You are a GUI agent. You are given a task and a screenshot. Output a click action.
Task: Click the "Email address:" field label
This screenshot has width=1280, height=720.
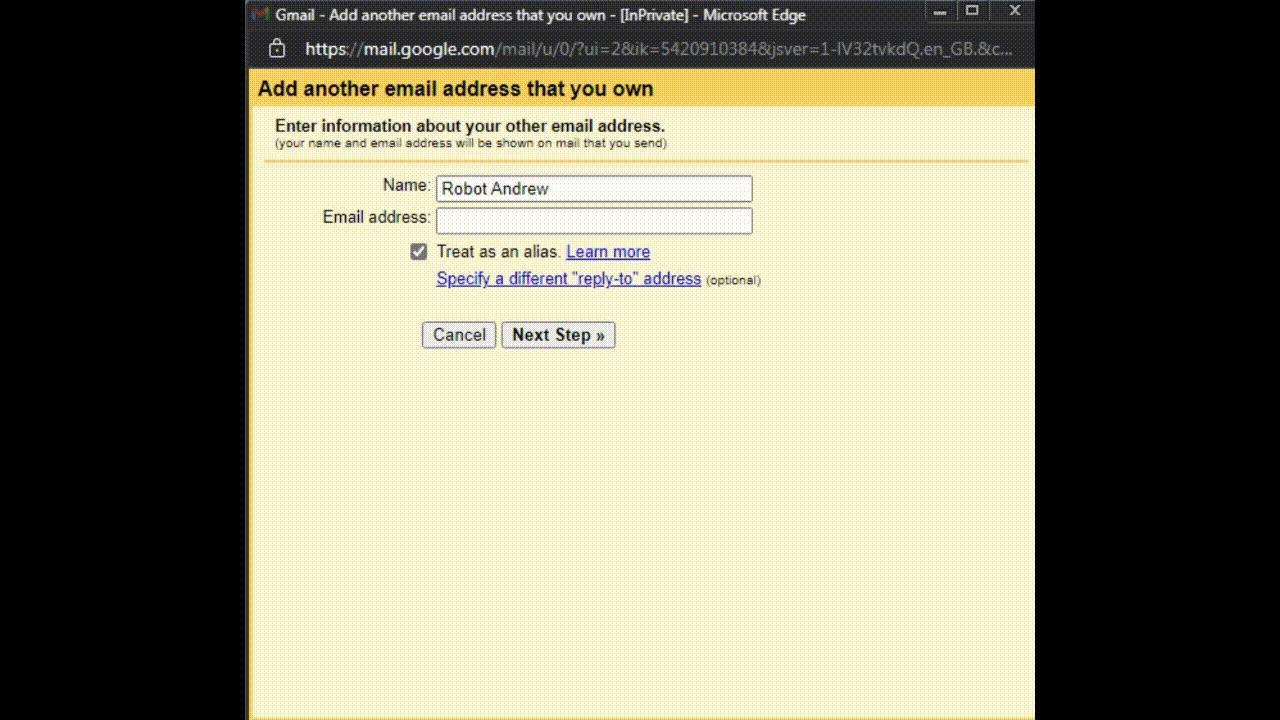pyautogui.click(x=376, y=217)
